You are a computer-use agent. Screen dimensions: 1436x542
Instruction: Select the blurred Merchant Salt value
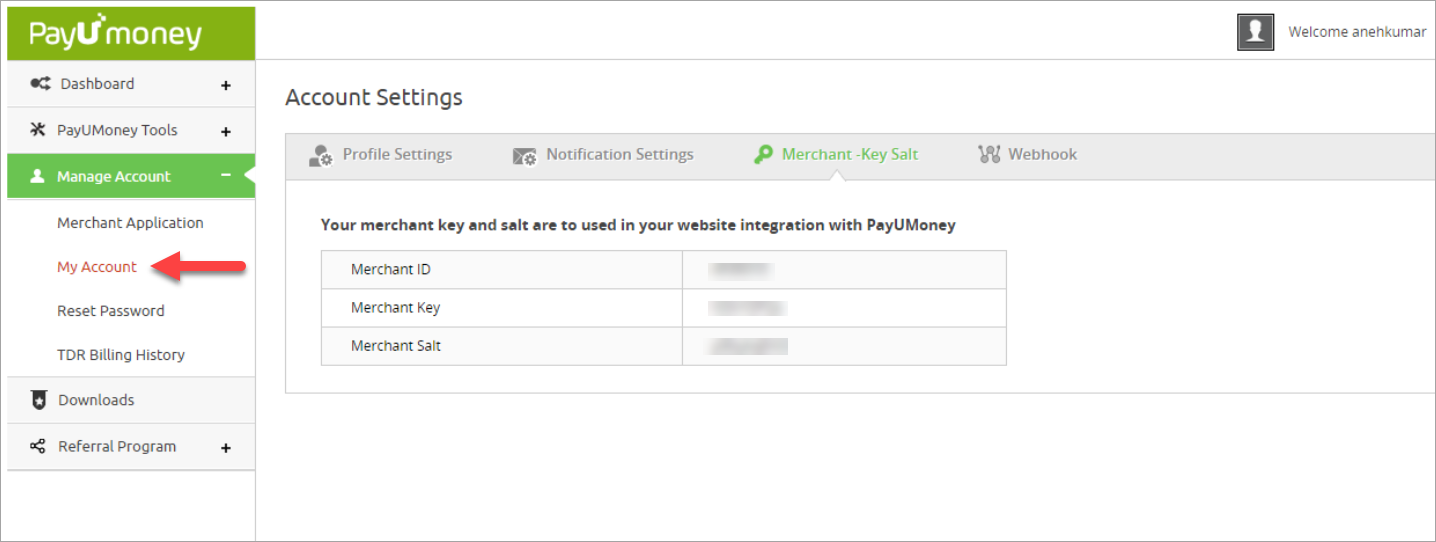click(748, 346)
